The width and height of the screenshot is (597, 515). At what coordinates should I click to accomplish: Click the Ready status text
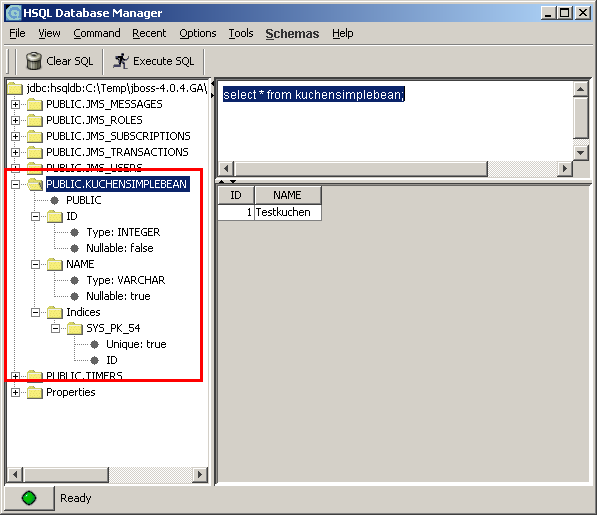[75, 498]
